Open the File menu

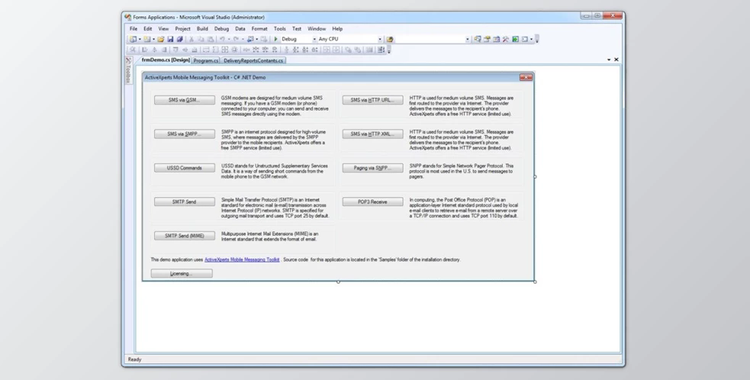[133, 29]
